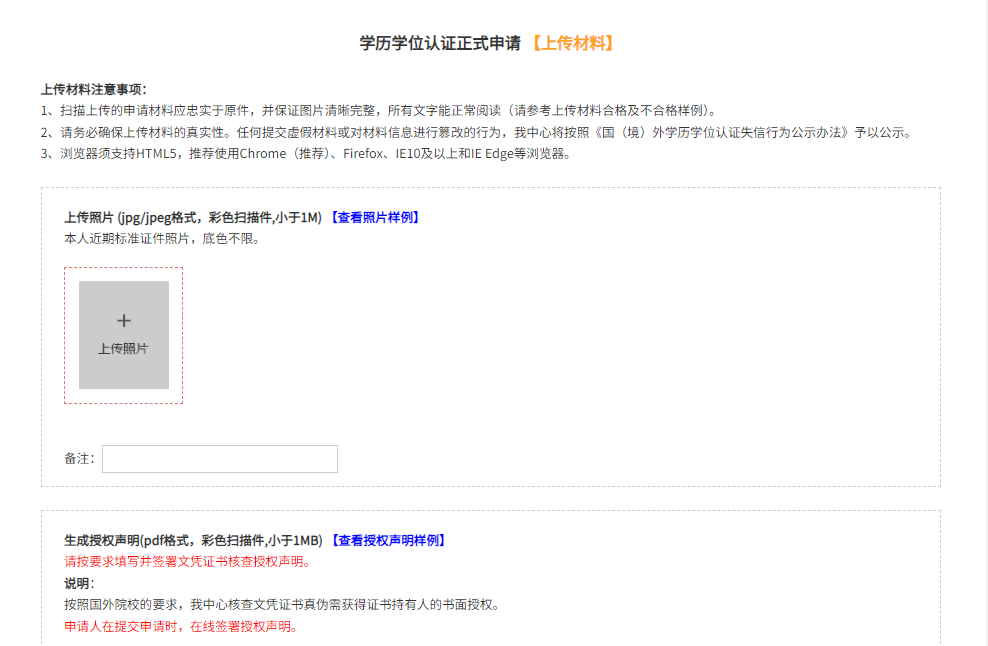Focus the 备注 text input field
The height and width of the screenshot is (646, 988).
pyautogui.click(x=220, y=459)
